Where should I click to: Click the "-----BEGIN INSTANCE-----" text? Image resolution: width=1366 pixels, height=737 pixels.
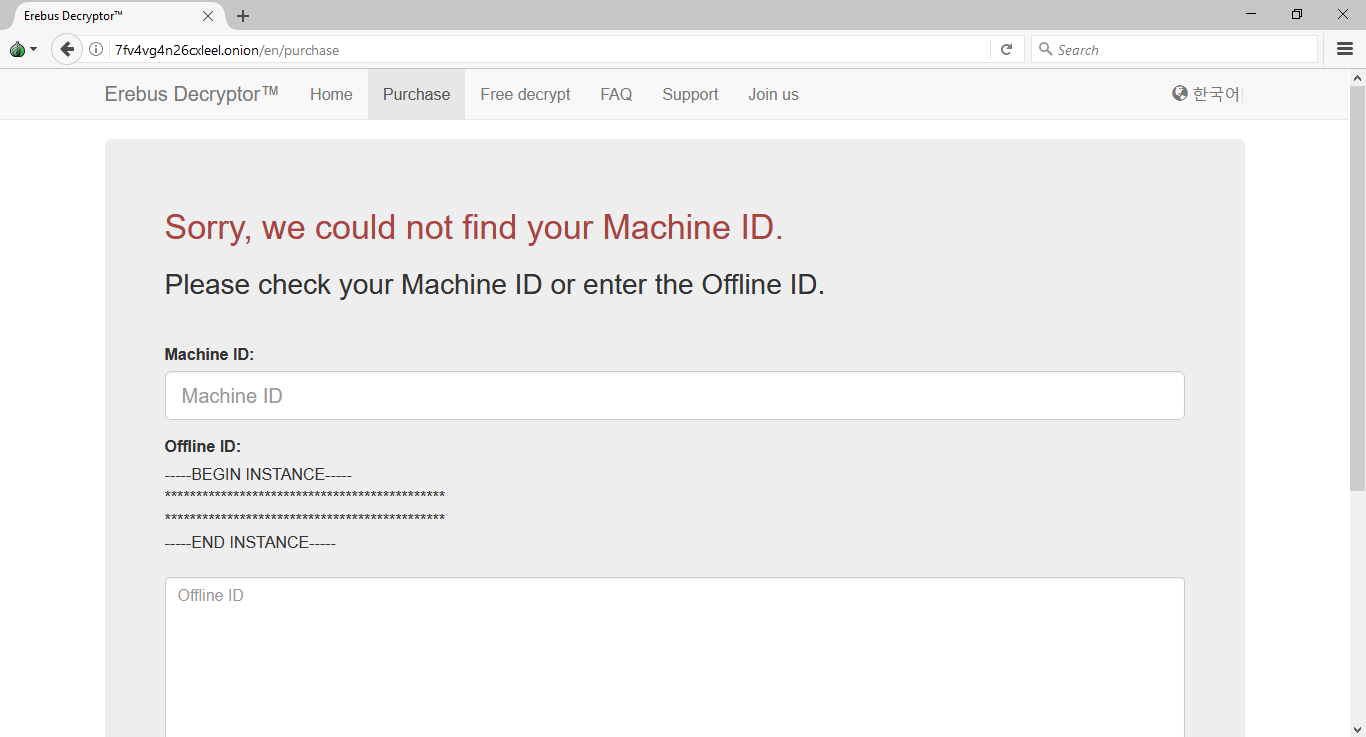tap(258, 474)
